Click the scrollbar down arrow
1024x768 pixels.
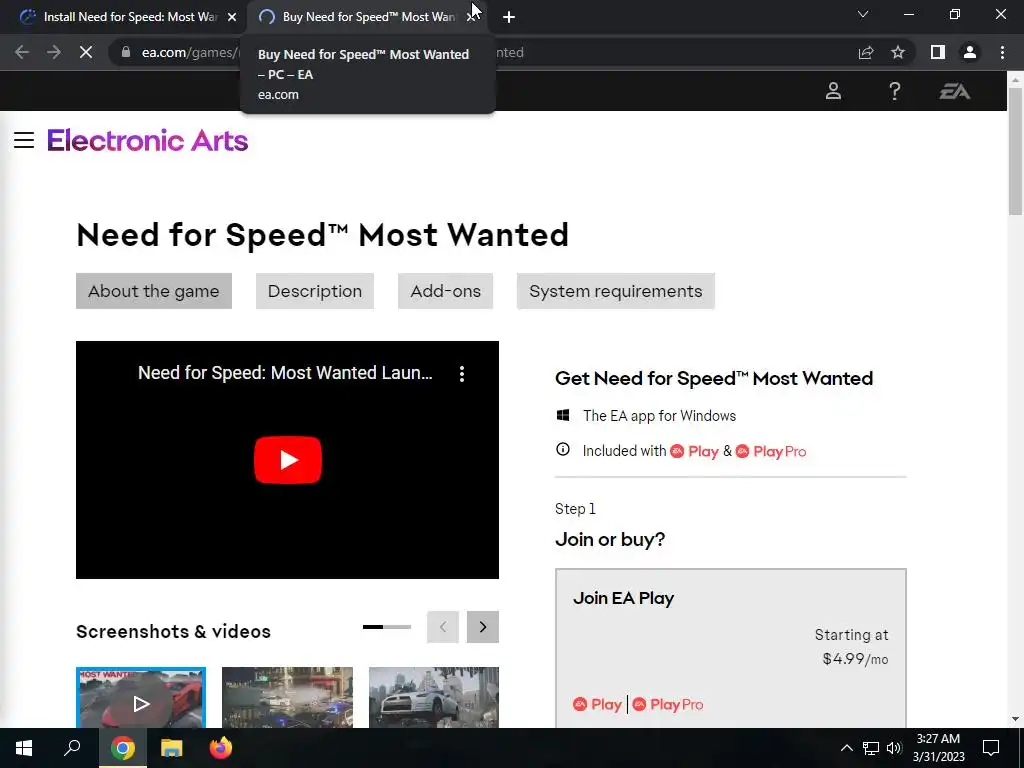click(x=1015, y=719)
